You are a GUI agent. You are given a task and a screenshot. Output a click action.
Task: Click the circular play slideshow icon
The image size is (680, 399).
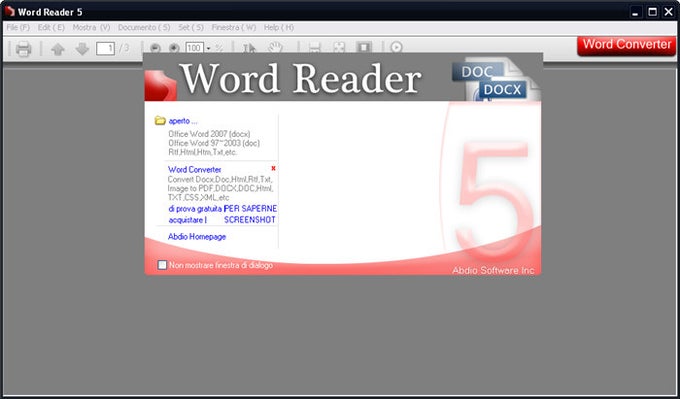click(x=396, y=47)
